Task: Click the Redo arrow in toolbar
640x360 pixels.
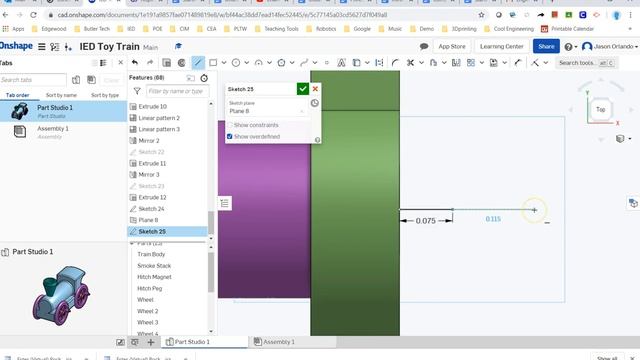Action: tap(150, 63)
